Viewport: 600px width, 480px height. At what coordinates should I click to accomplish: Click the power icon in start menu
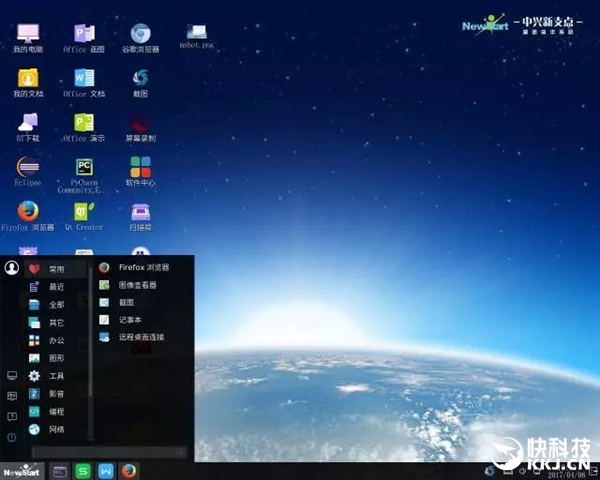point(12,438)
